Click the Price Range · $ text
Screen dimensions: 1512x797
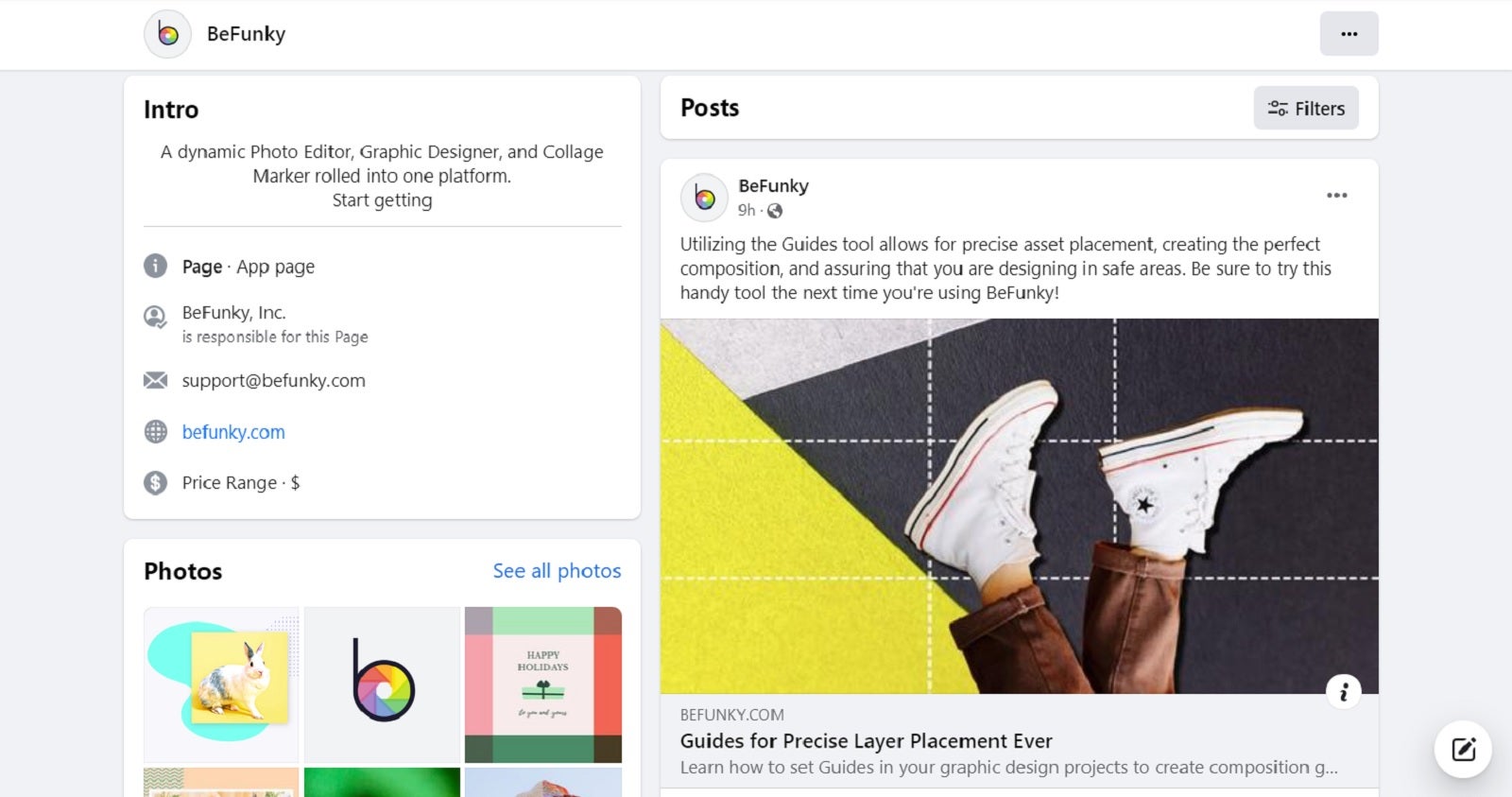coord(241,482)
